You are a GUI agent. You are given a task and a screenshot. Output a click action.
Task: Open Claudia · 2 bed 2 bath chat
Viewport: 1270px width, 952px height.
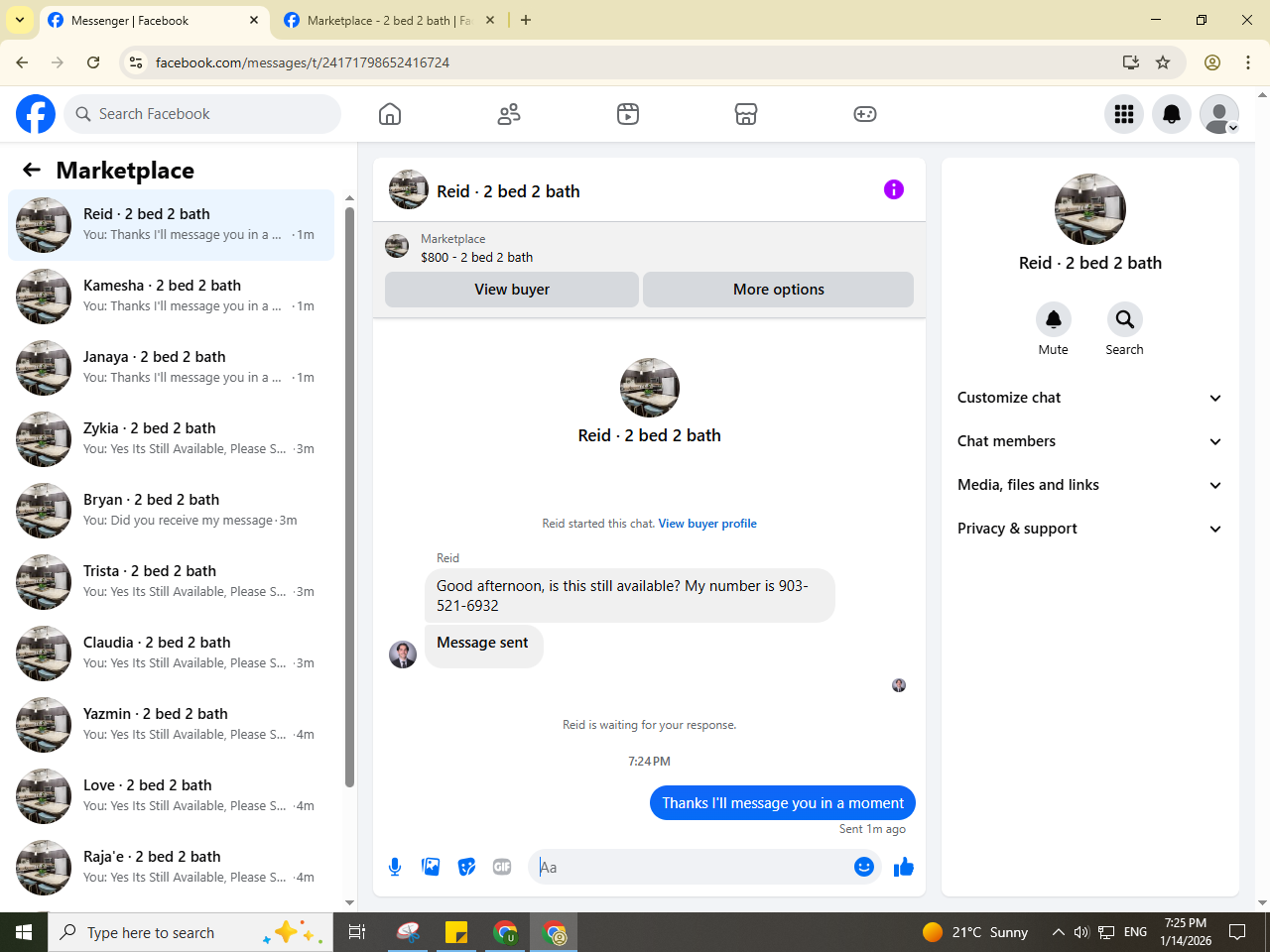172,654
